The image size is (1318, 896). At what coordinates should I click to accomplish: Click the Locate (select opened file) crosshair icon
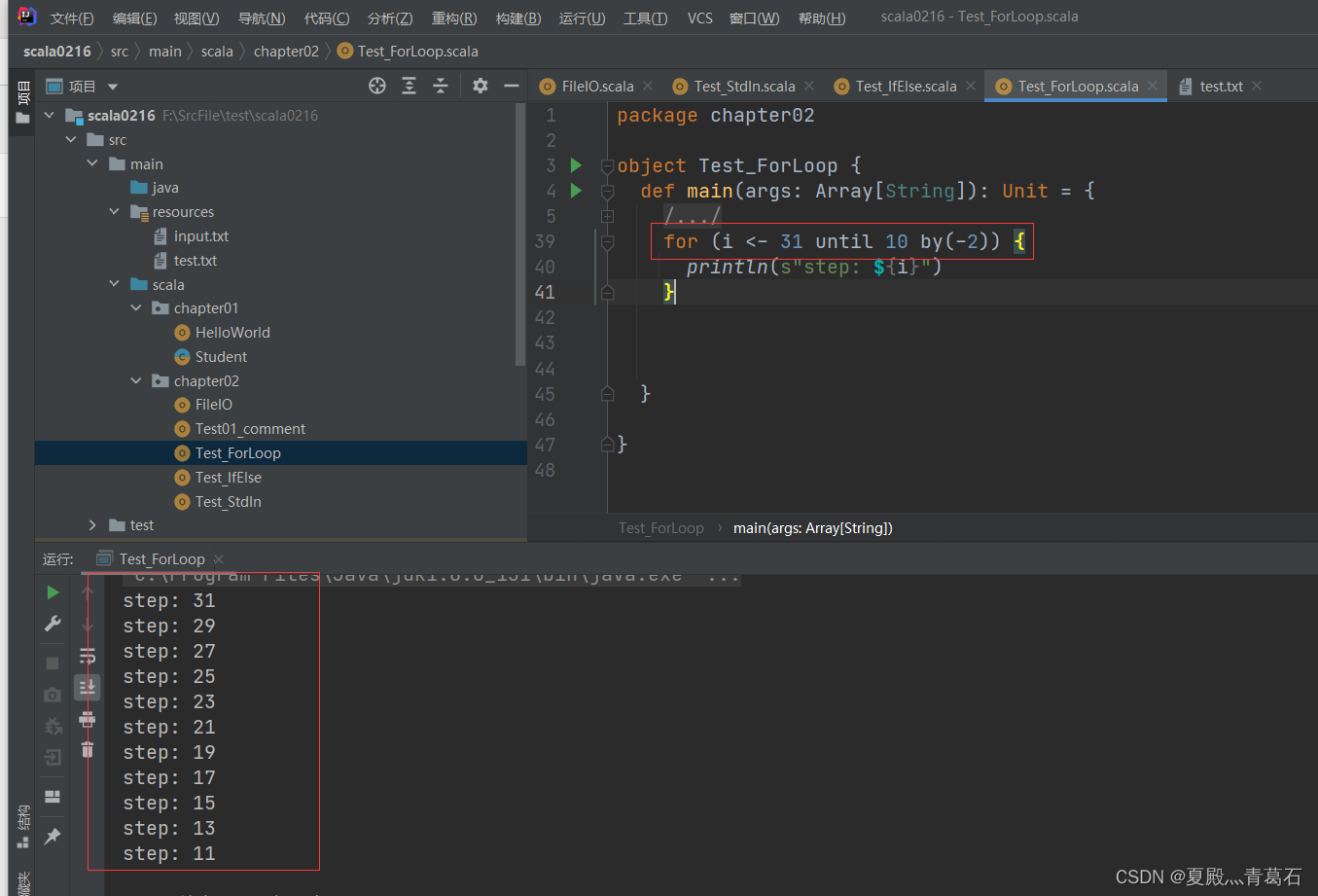(x=377, y=86)
